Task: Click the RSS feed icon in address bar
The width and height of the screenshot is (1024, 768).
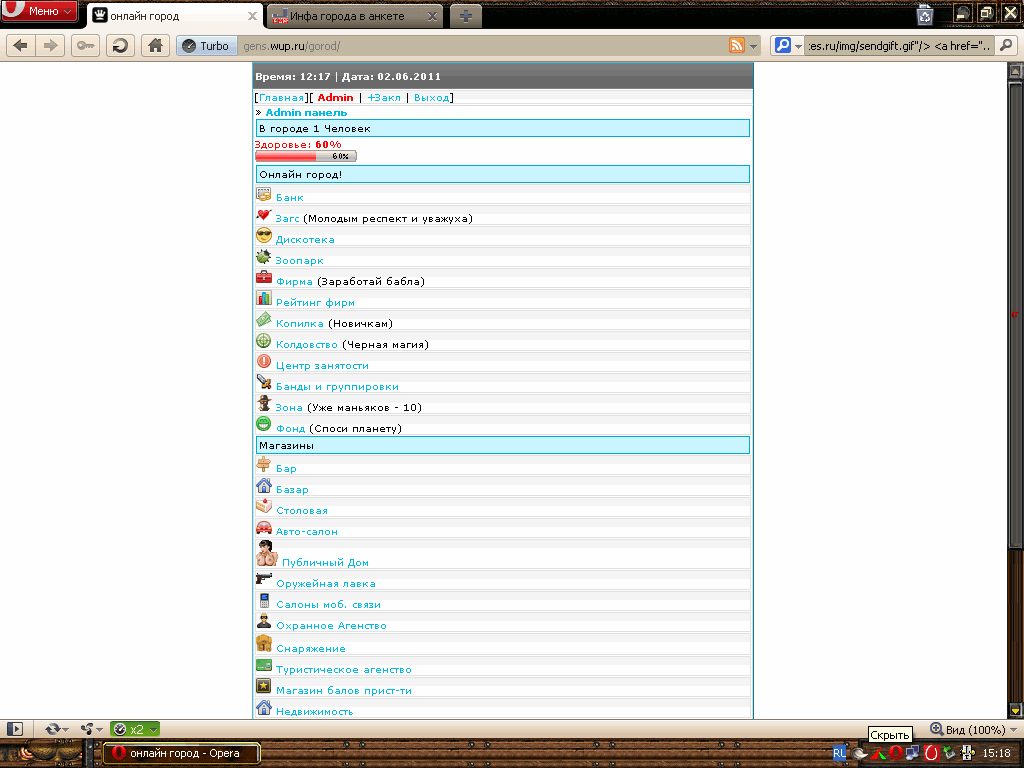Action: (x=737, y=46)
